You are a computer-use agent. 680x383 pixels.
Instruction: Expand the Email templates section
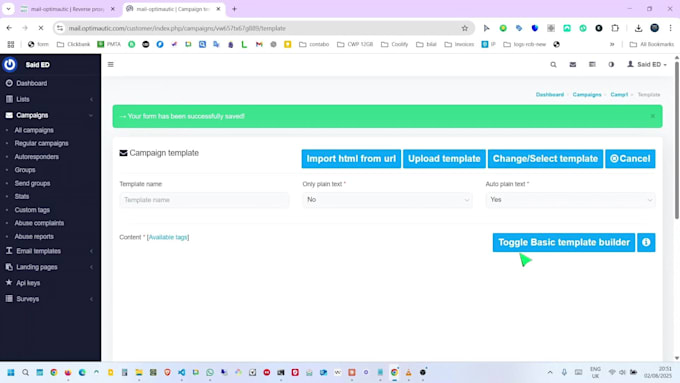(50, 251)
